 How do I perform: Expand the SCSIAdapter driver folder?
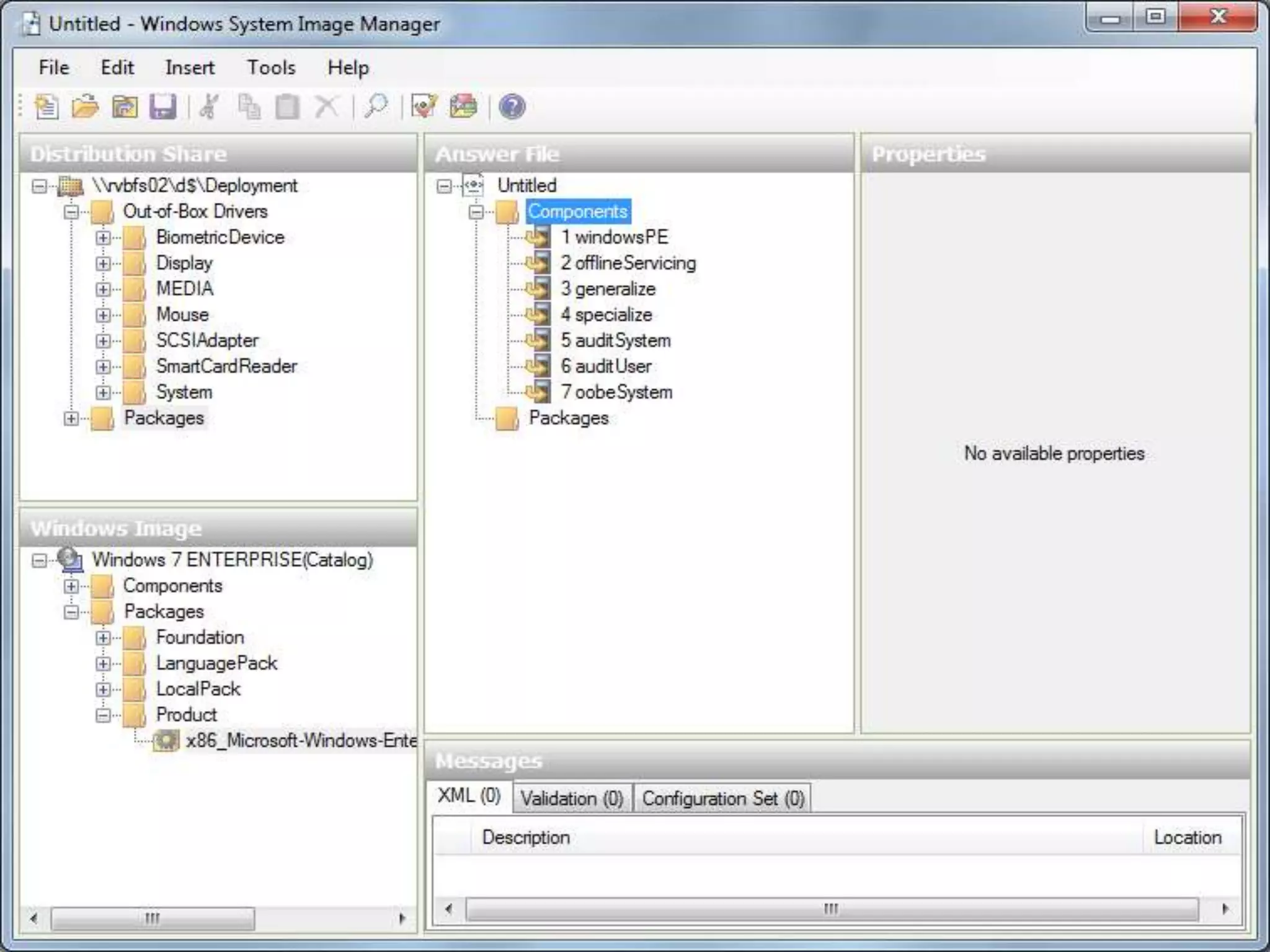coord(104,341)
